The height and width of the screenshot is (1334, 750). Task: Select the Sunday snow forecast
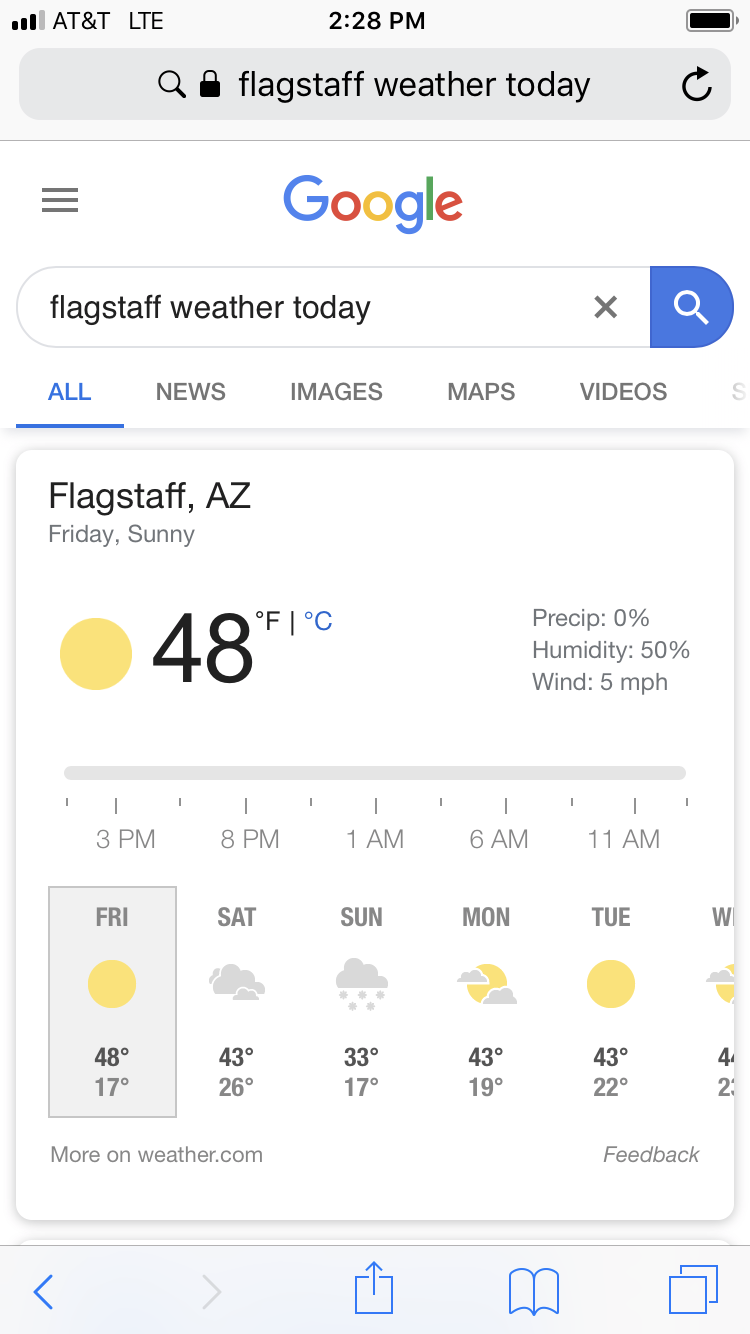pyautogui.click(x=361, y=1001)
